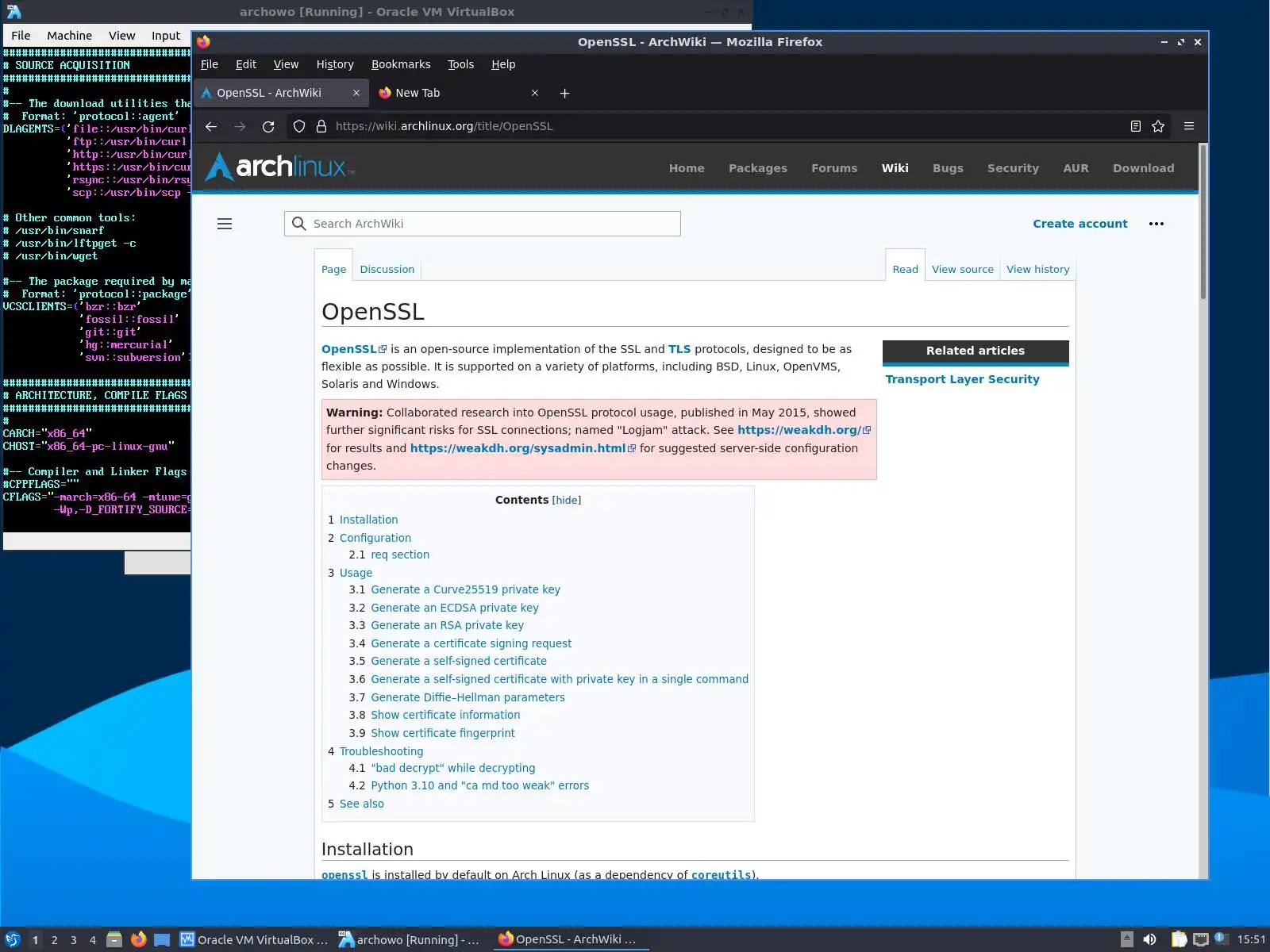
Task: Jump to req section in contents
Action: 400,555
